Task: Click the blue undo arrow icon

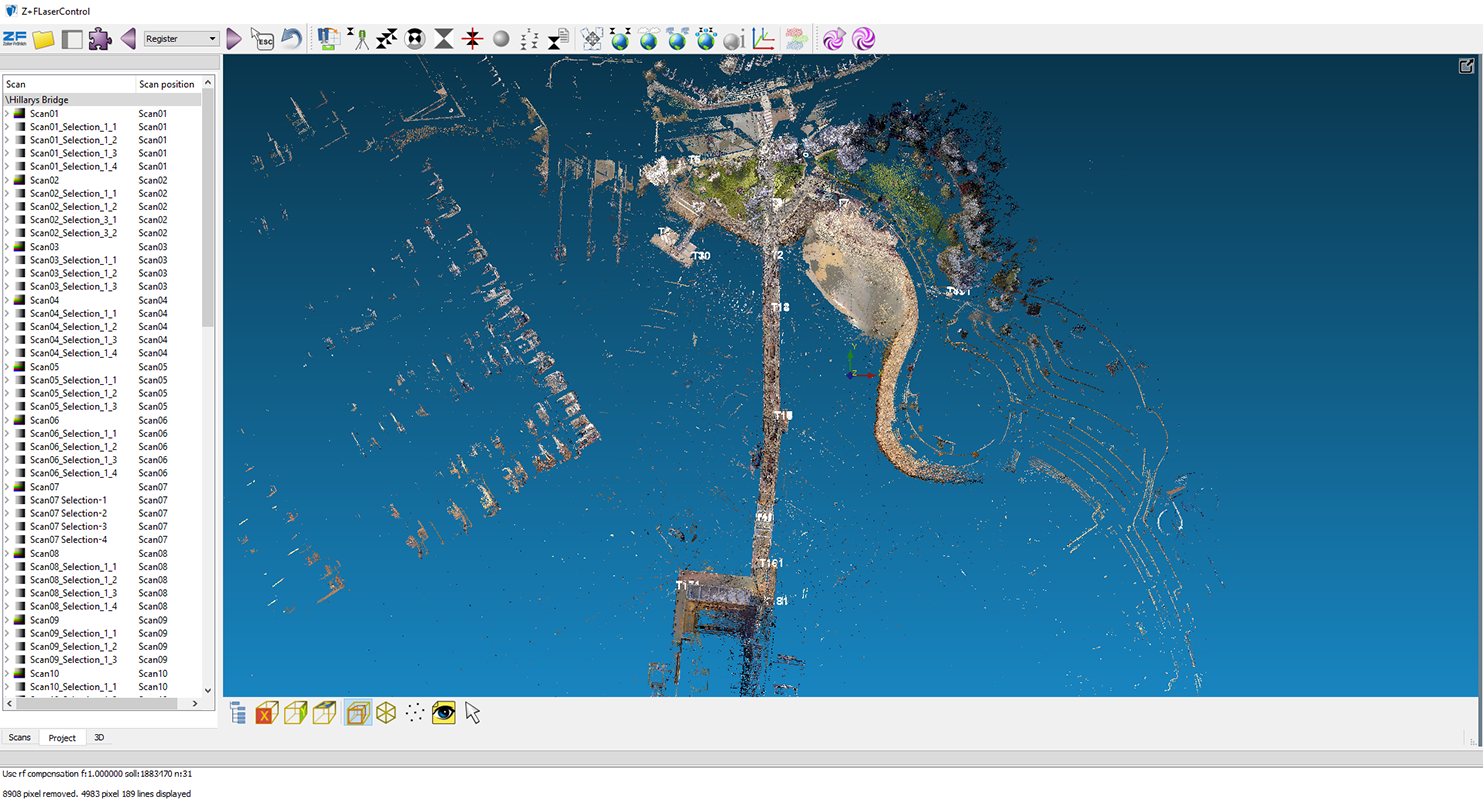Action: [291, 39]
